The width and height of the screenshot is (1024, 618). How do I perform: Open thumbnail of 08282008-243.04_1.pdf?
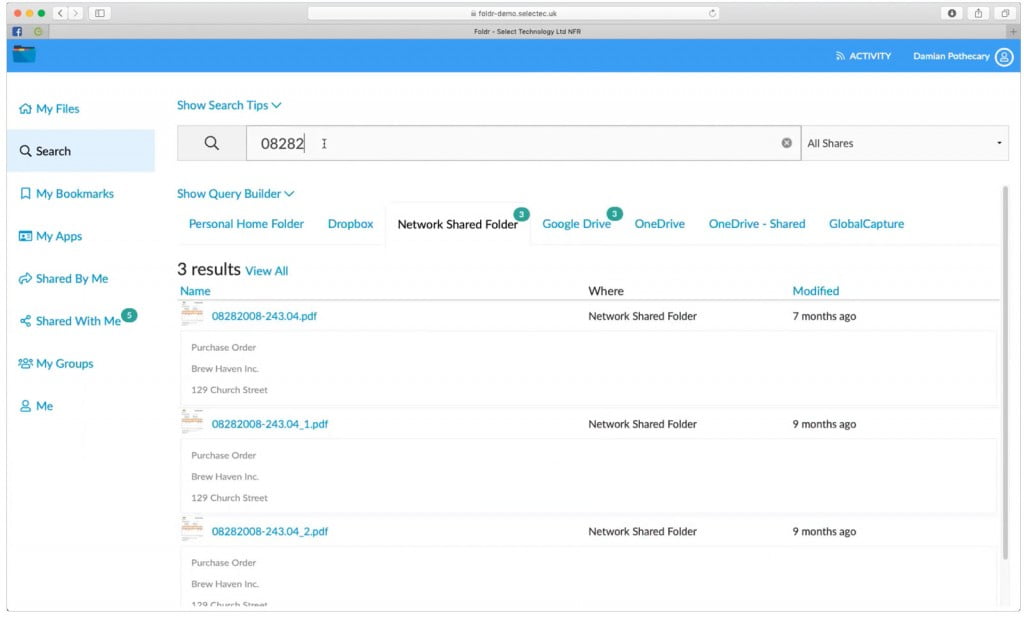click(x=192, y=421)
